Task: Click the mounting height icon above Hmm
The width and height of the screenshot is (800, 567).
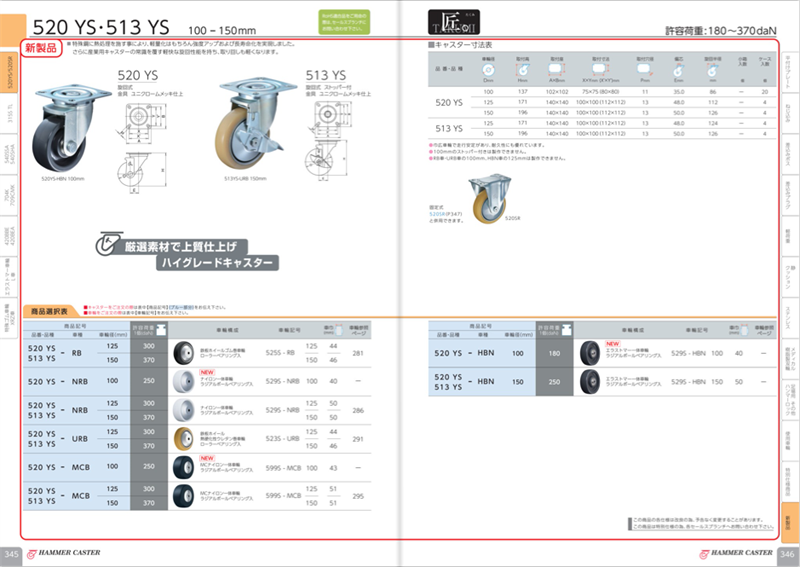Action: click(x=523, y=70)
